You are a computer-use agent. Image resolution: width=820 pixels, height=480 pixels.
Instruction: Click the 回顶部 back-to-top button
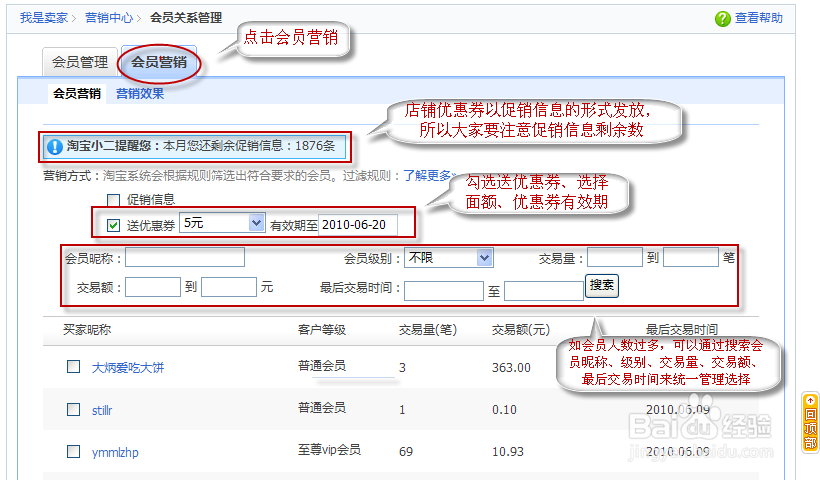coord(810,422)
